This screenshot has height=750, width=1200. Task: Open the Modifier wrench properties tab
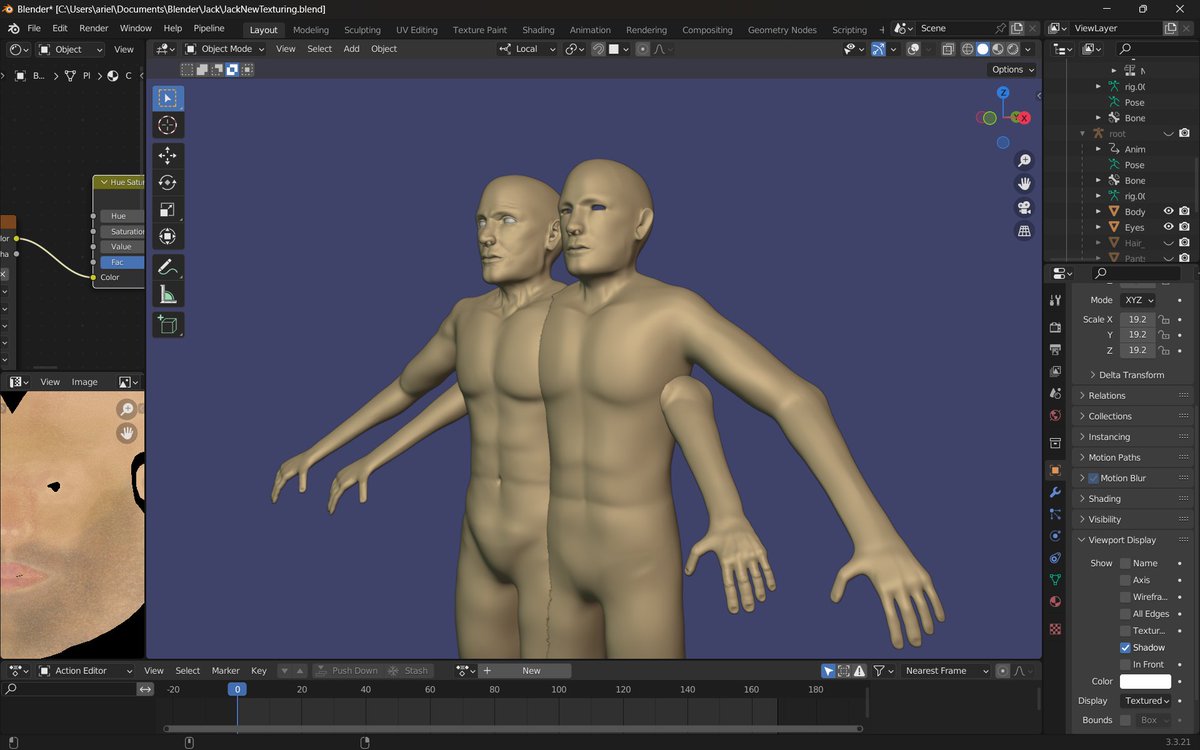1055,492
